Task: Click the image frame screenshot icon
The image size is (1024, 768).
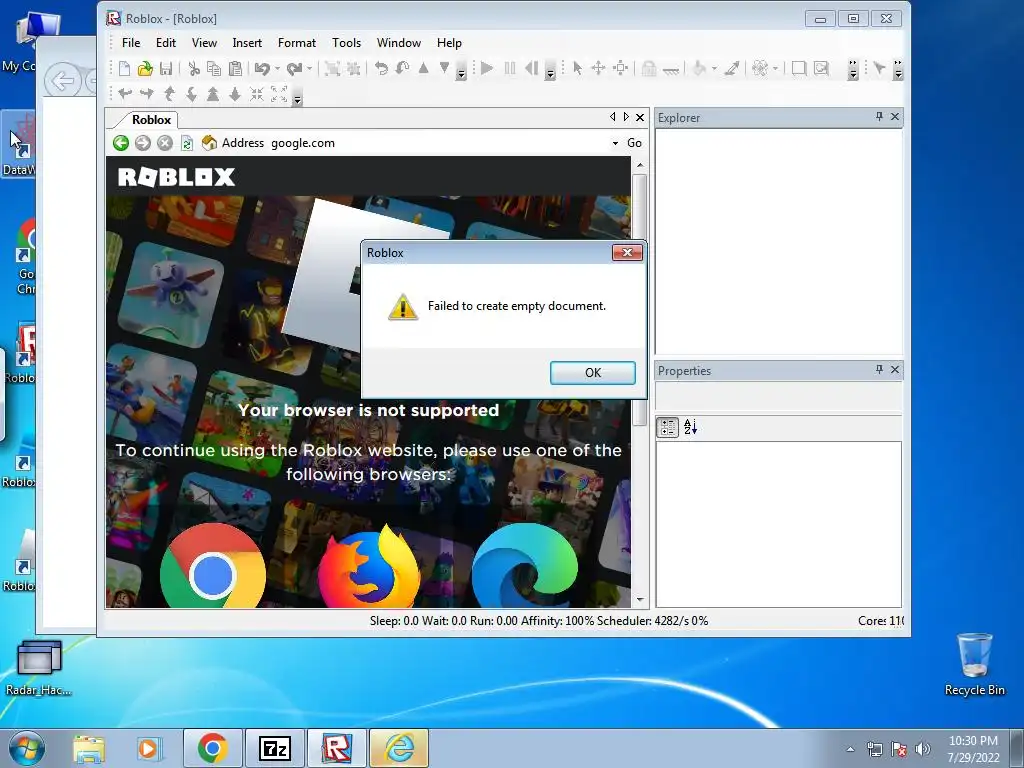Action: pyautogui.click(x=821, y=68)
